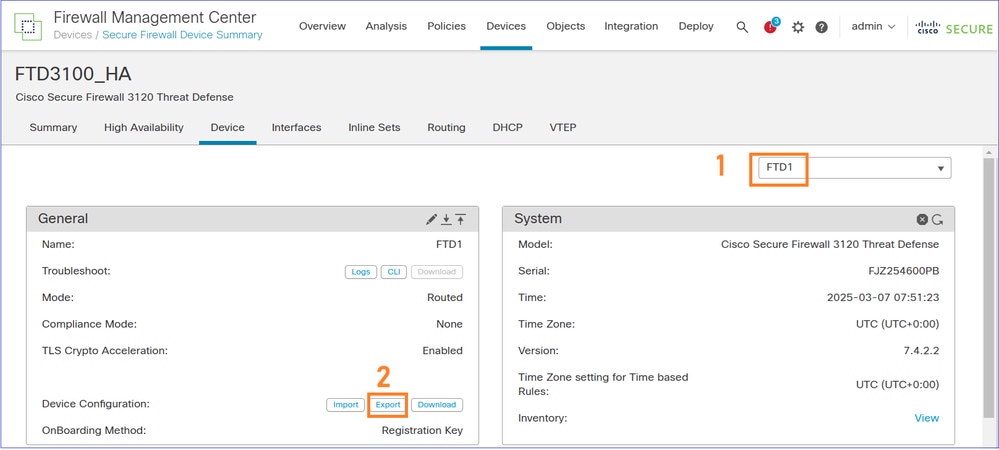This screenshot has height=450, width=999.
Task: Switch to the Interfaces tab
Action: (296, 127)
